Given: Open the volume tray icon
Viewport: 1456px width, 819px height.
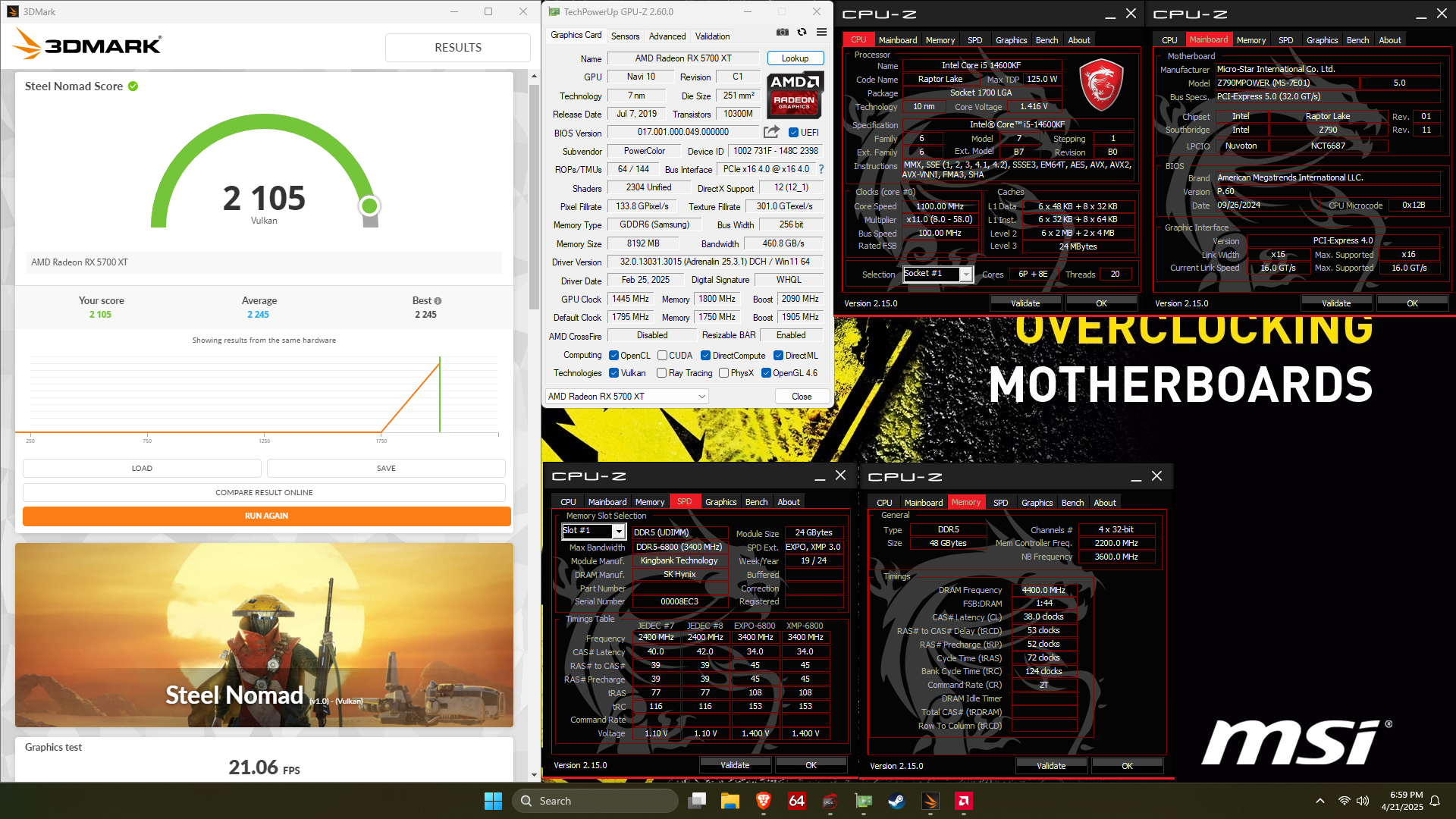Looking at the screenshot, I should 1363,801.
